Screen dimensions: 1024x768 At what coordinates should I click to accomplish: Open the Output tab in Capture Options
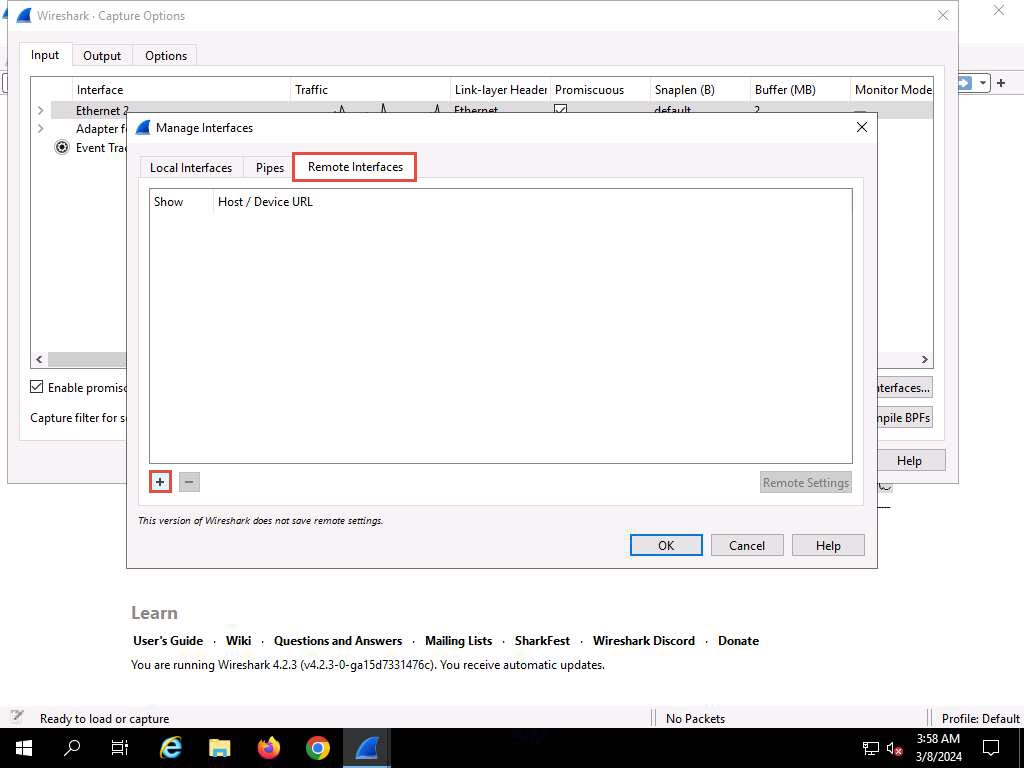102,56
